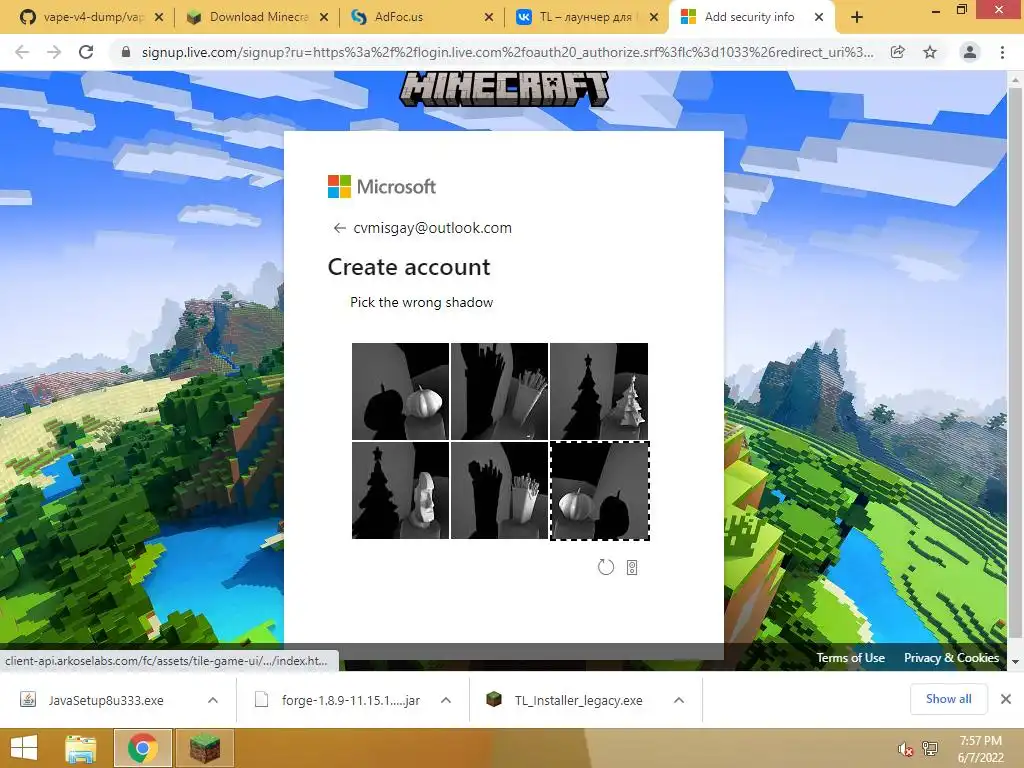Open File Explorer from the taskbar
The width and height of the screenshot is (1024, 768).
(81, 748)
